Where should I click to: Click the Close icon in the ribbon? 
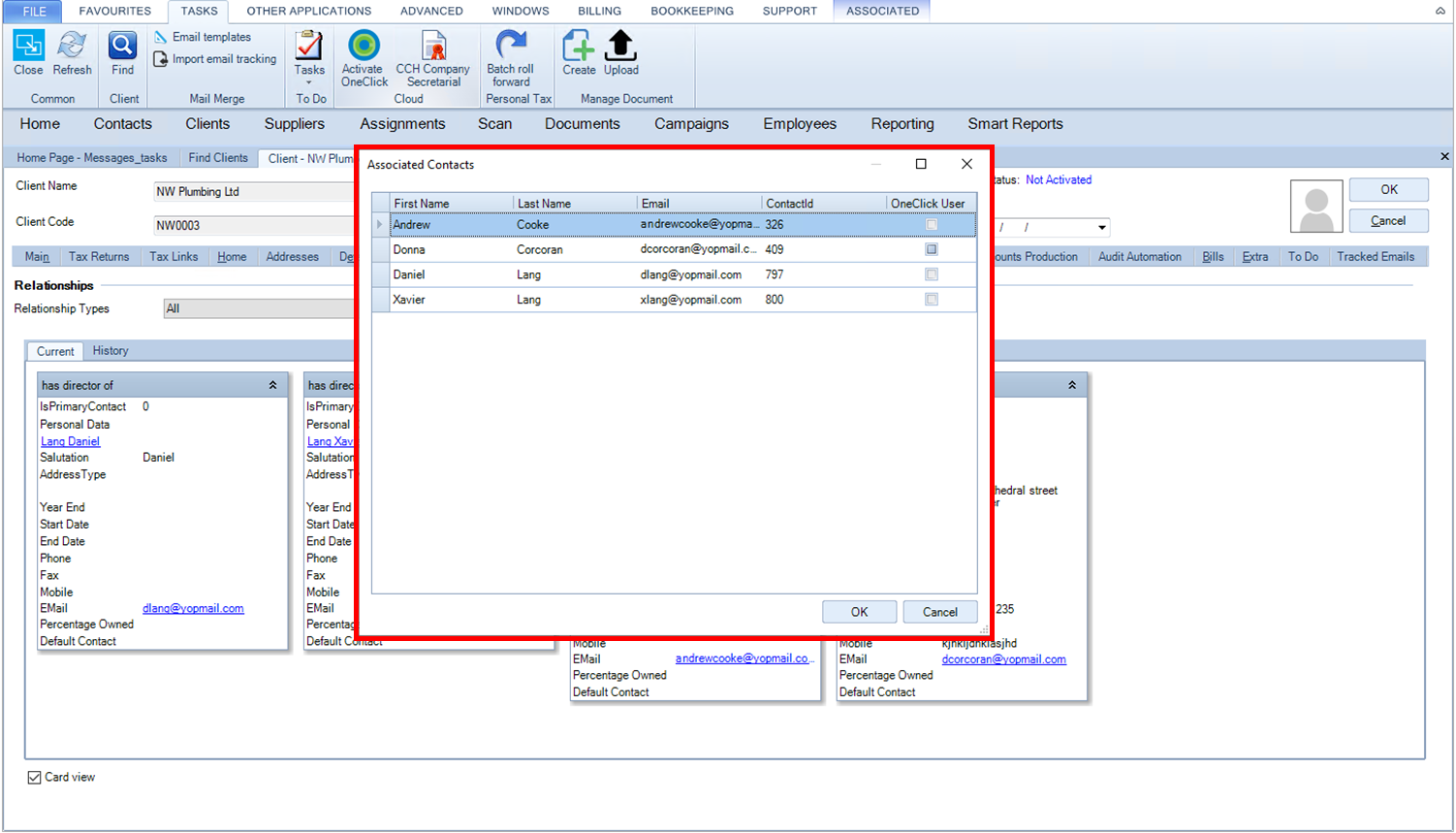pos(28,53)
